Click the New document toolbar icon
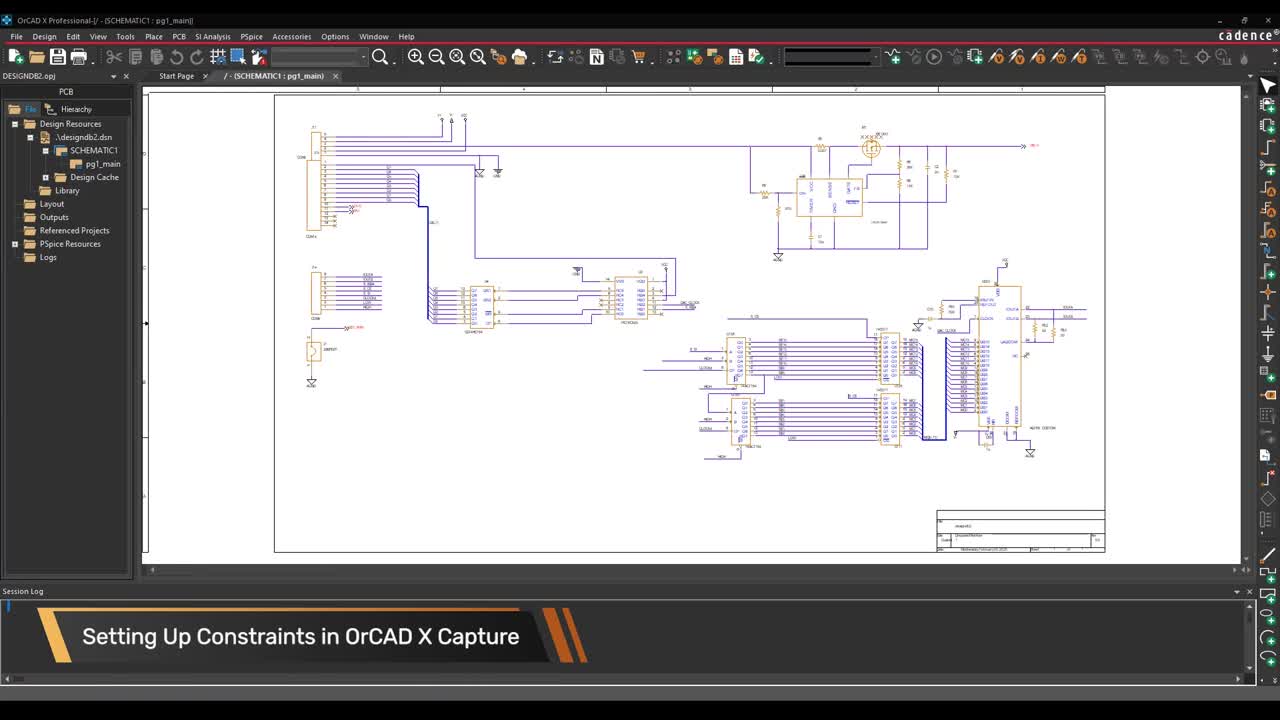Viewport: 1280px width, 720px height. (x=16, y=57)
